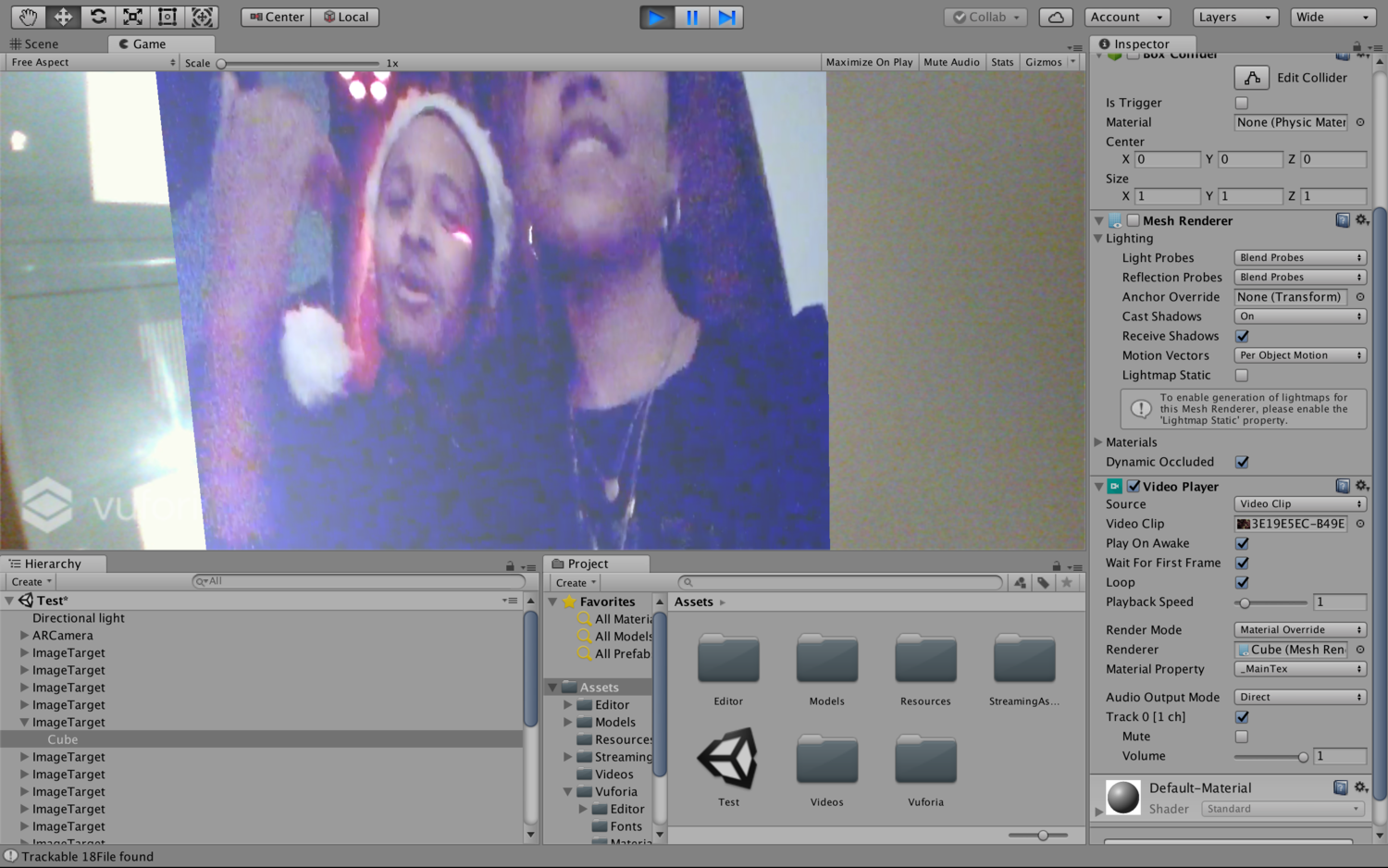Click the Pause button
Image resolution: width=1388 pixels, height=868 pixels.
692,17
